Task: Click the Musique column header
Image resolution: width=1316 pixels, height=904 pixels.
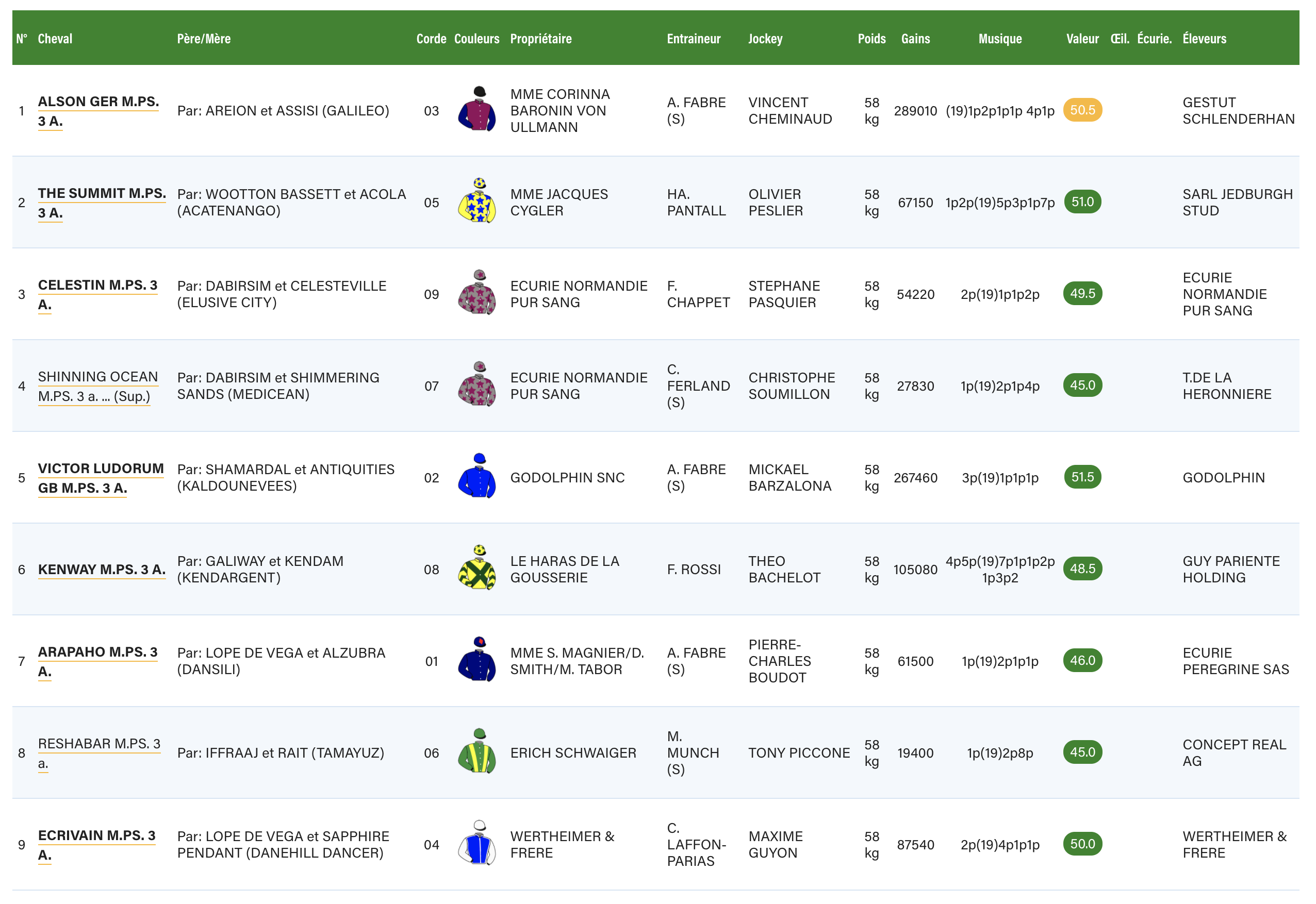Action: click(1000, 39)
